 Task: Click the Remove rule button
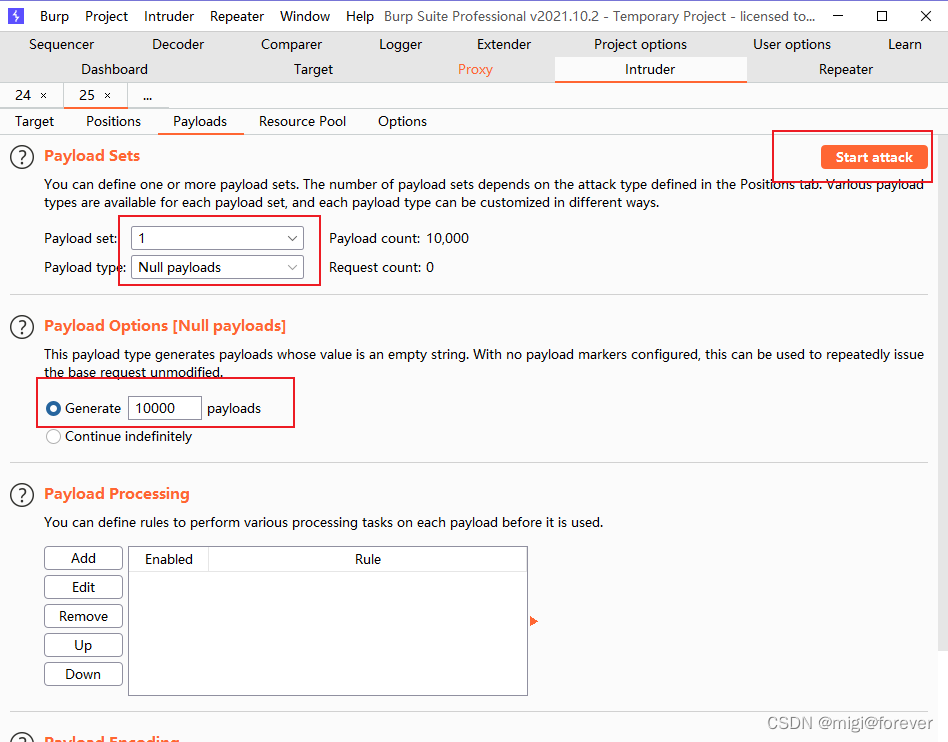(x=84, y=616)
